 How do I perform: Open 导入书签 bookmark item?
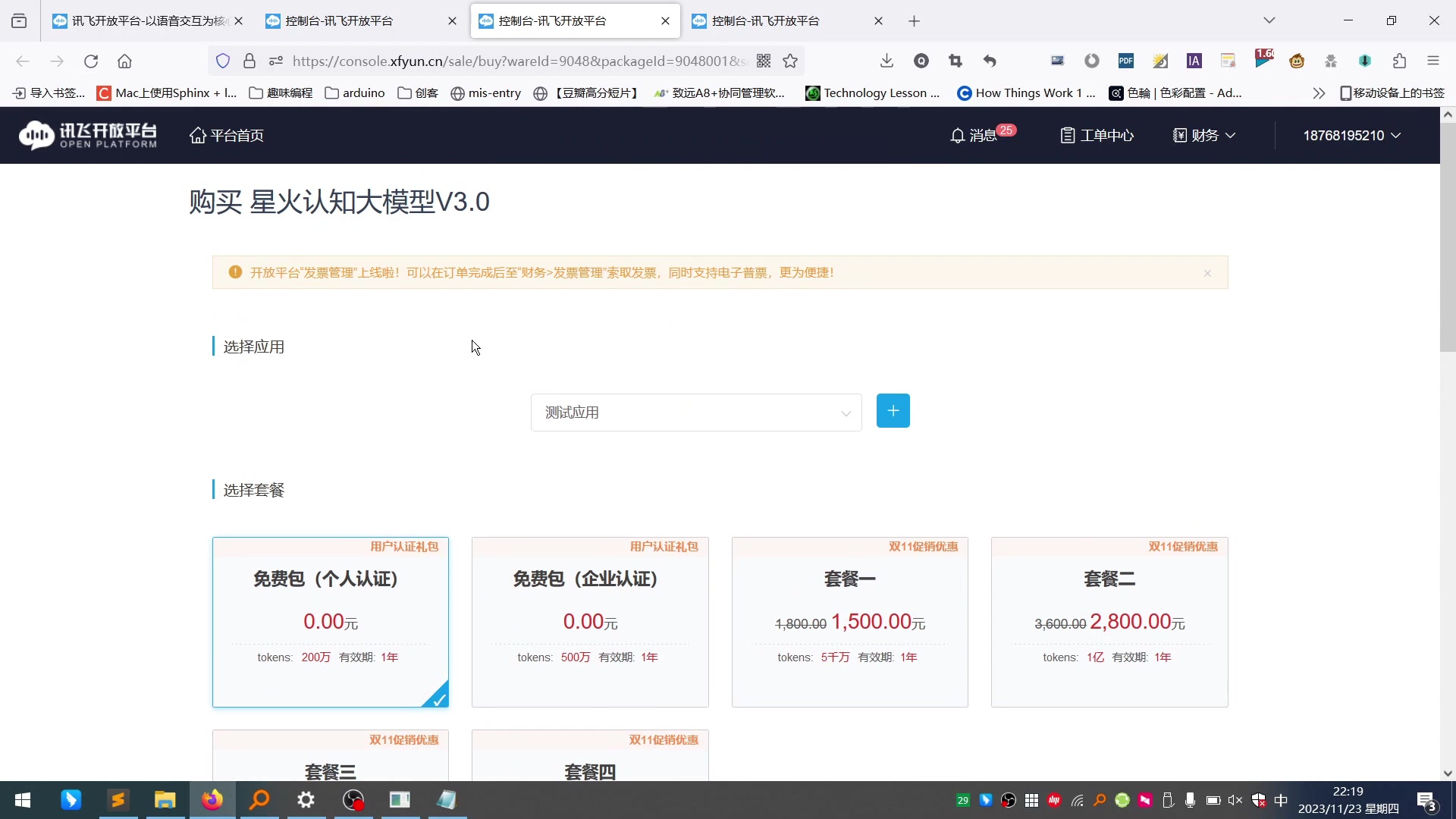[49, 93]
